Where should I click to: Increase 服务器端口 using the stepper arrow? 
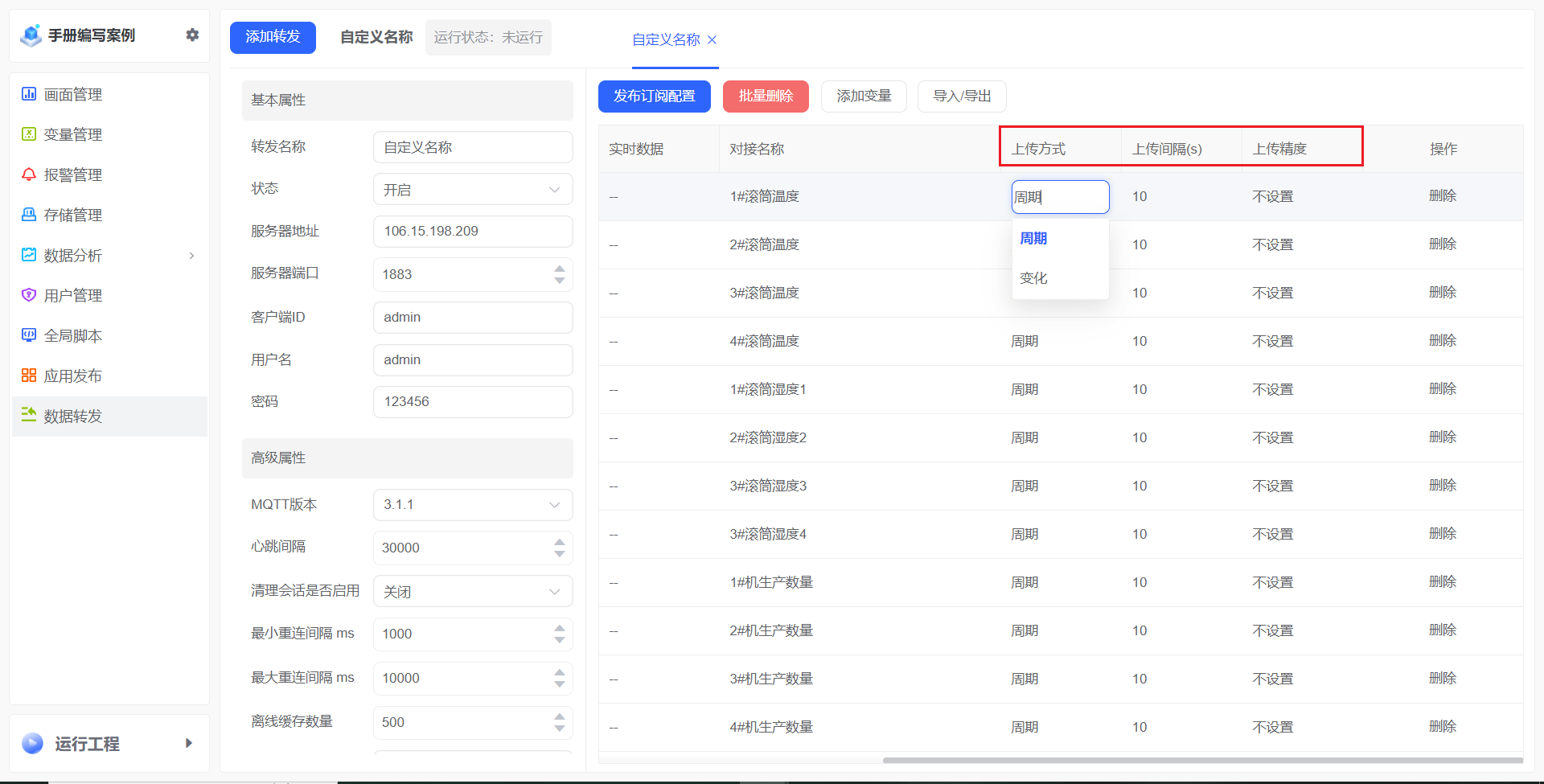[560, 269]
